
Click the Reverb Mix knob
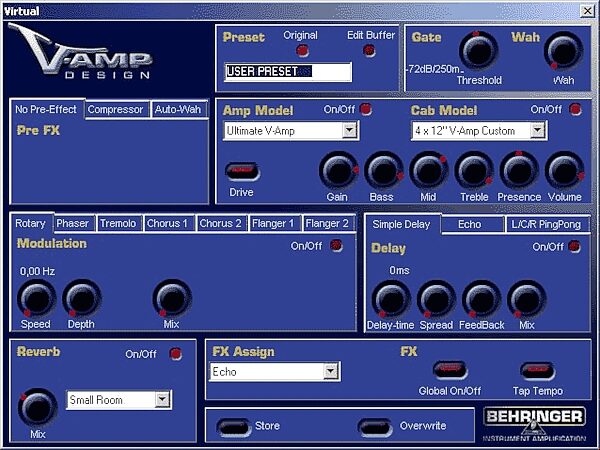click(x=38, y=408)
